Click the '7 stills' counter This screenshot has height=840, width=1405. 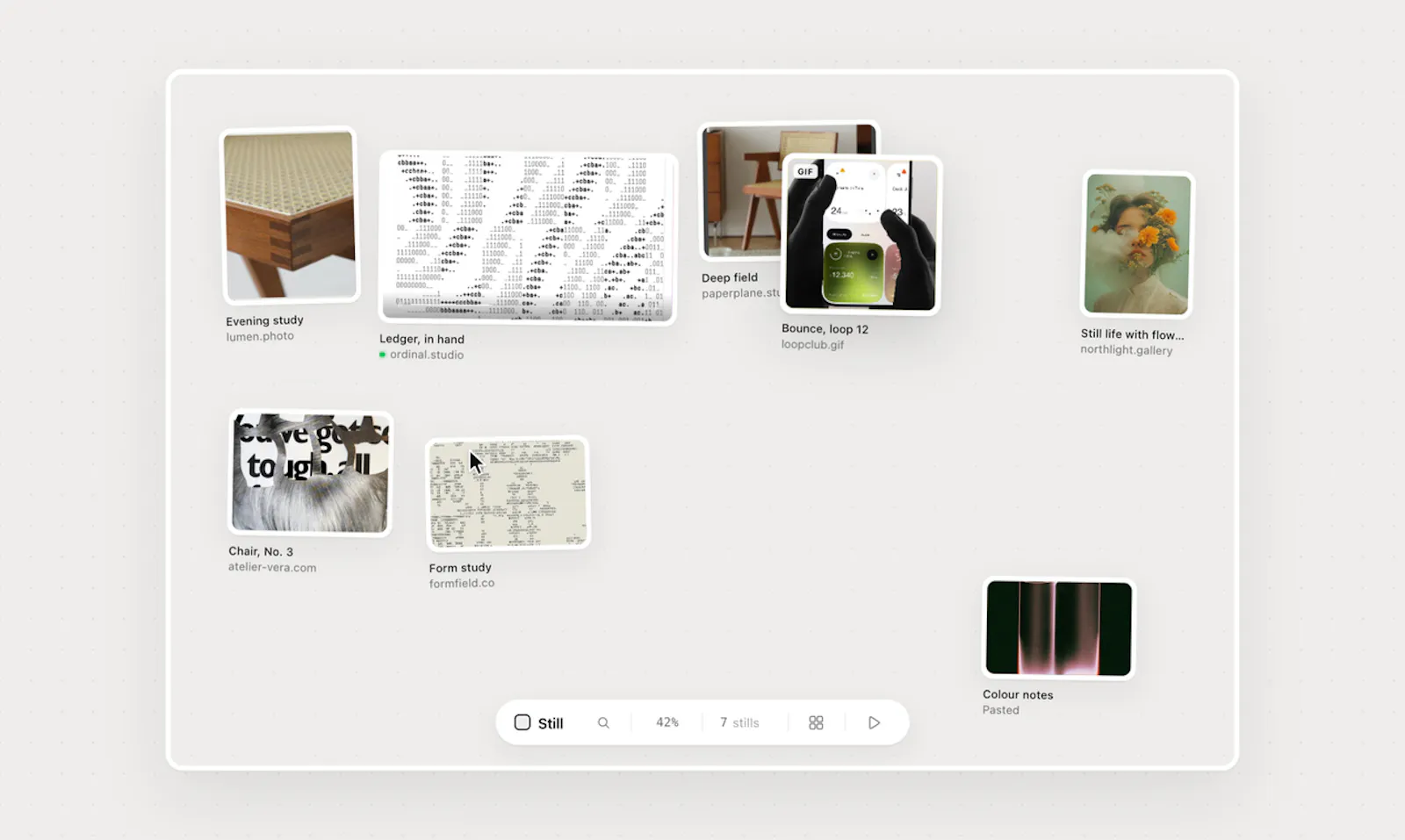click(x=739, y=722)
